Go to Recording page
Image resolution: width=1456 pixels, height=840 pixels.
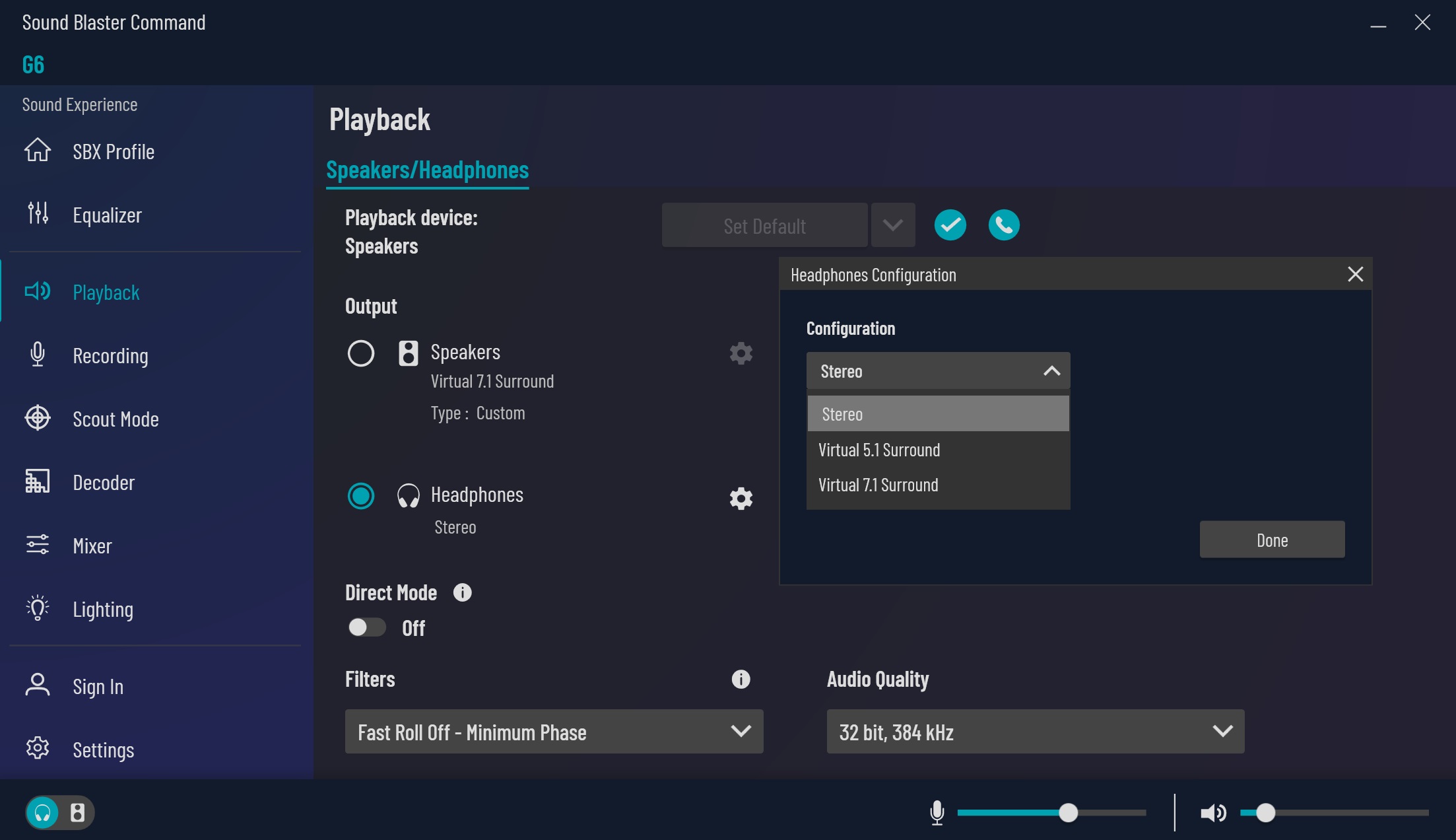pos(110,356)
